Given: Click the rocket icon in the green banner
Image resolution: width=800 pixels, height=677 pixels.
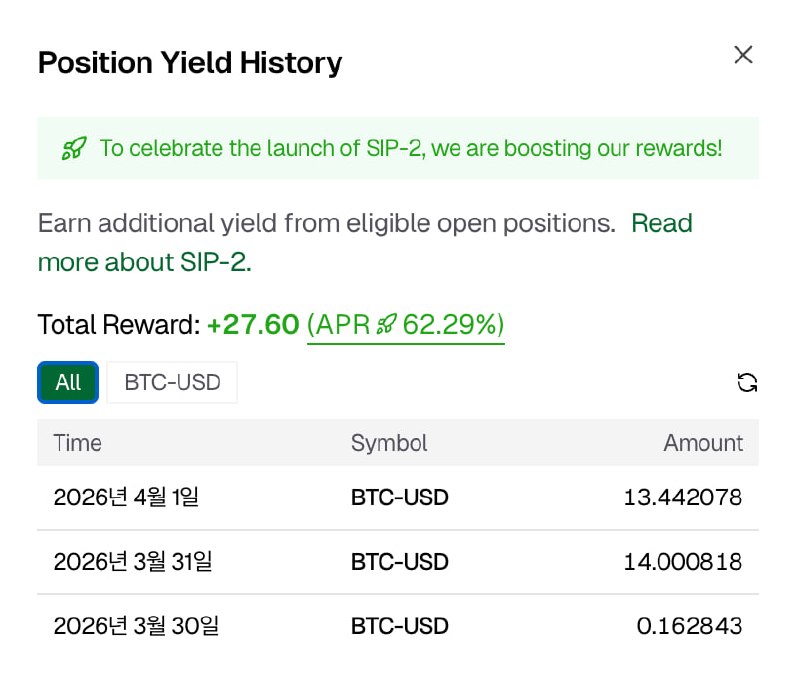Looking at the screenshot, I should (x=73, y=149).
